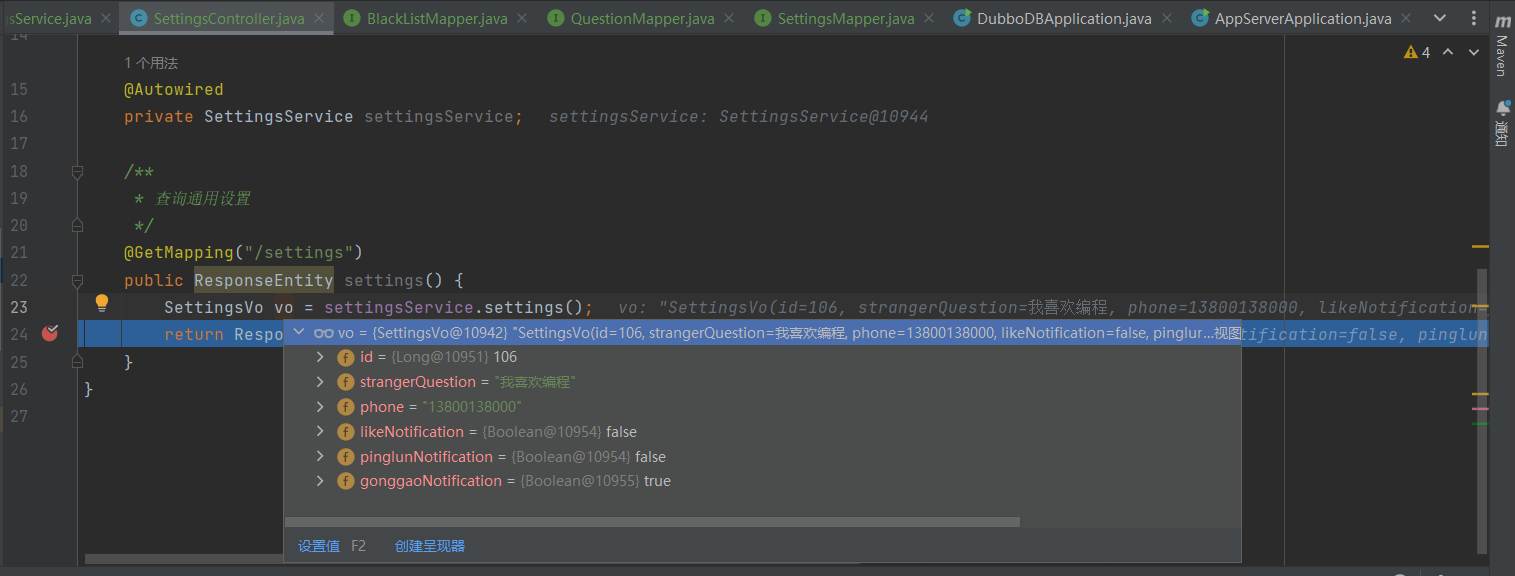Jump to the previous highlighted problem arrow
This screenshot has height=576, width=1515.
tap(1446, 52)
